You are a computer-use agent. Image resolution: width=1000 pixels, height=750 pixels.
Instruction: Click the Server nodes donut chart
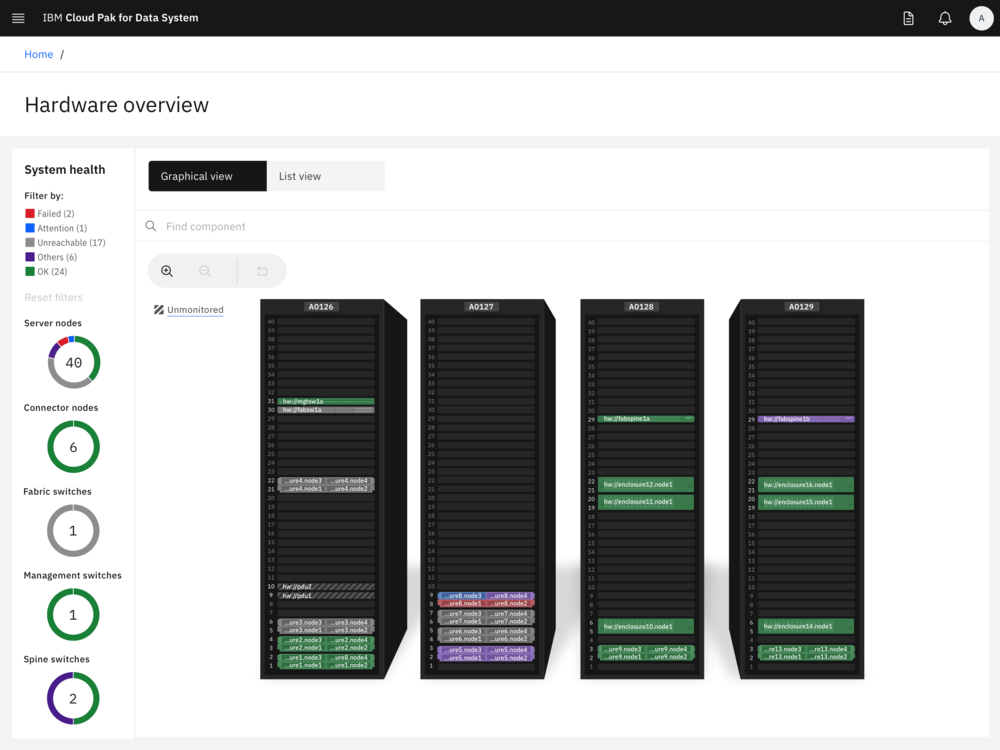[x=74, y=362]
